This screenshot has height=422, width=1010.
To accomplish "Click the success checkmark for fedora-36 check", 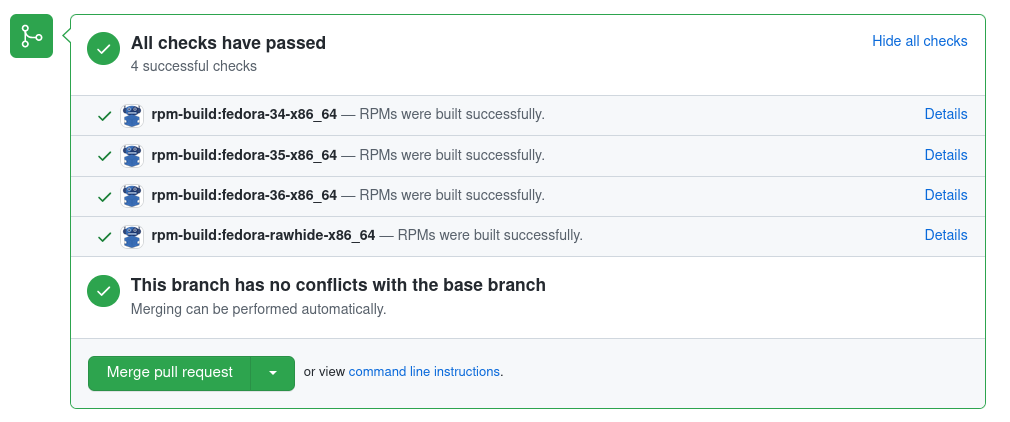I will pos(104,196).
